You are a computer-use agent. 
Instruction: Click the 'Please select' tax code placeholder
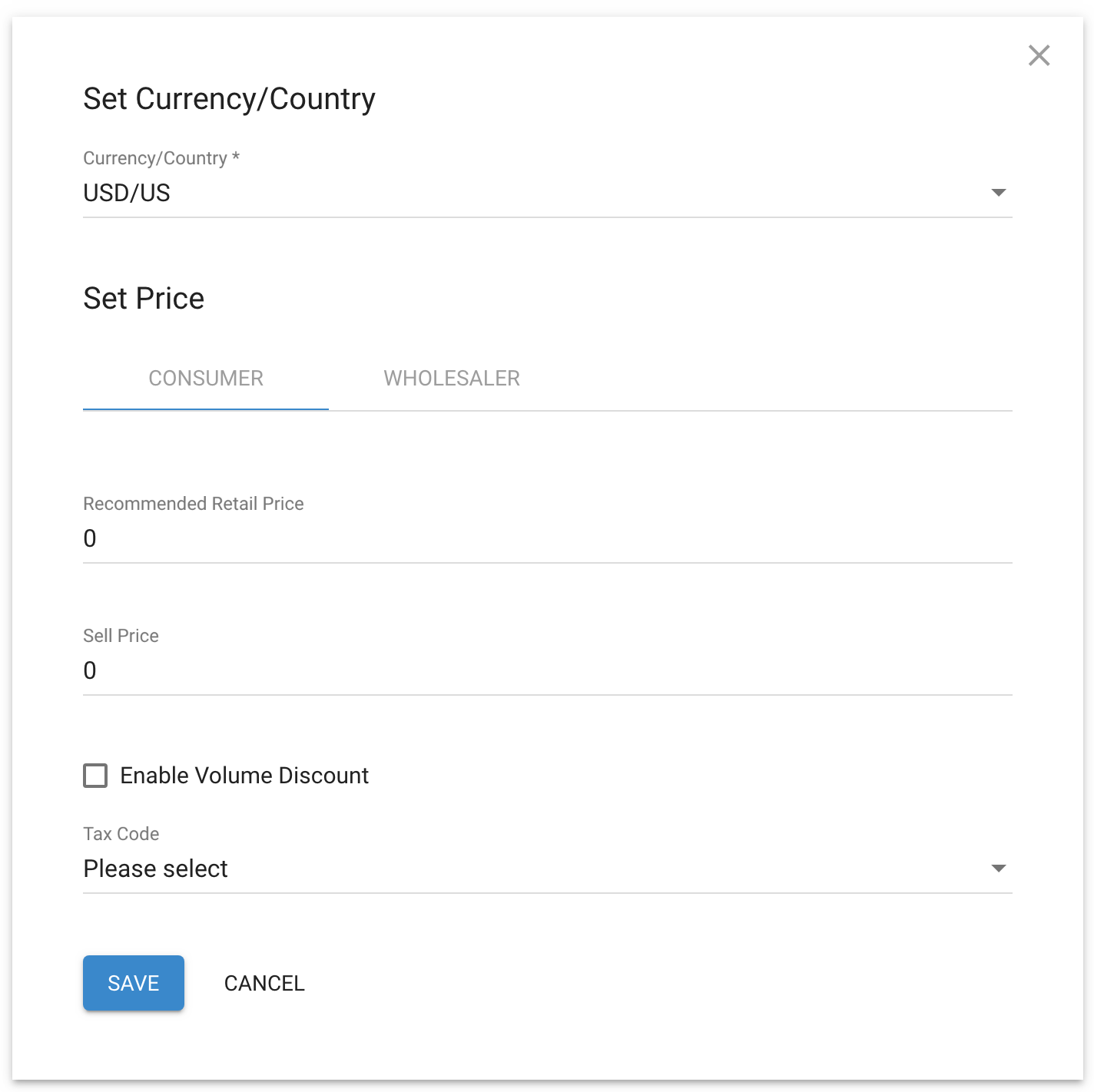coord(156,869)
